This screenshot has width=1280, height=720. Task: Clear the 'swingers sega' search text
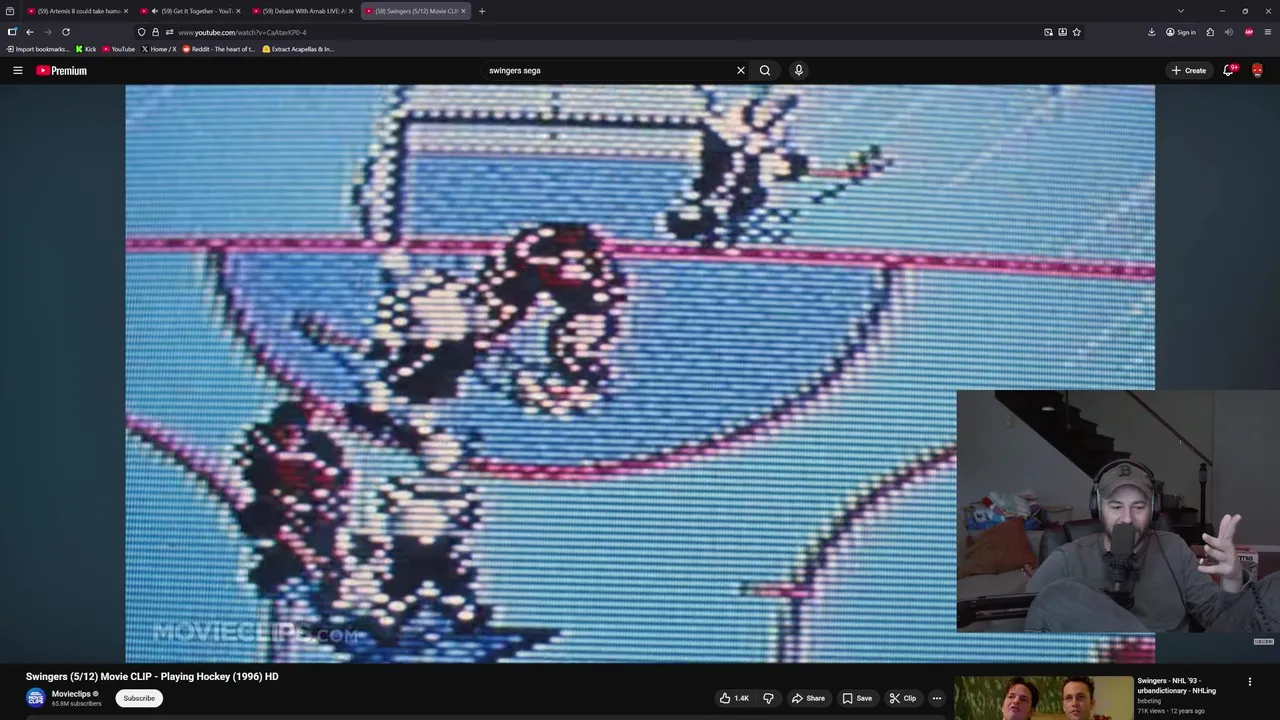(x=741, y=70)
